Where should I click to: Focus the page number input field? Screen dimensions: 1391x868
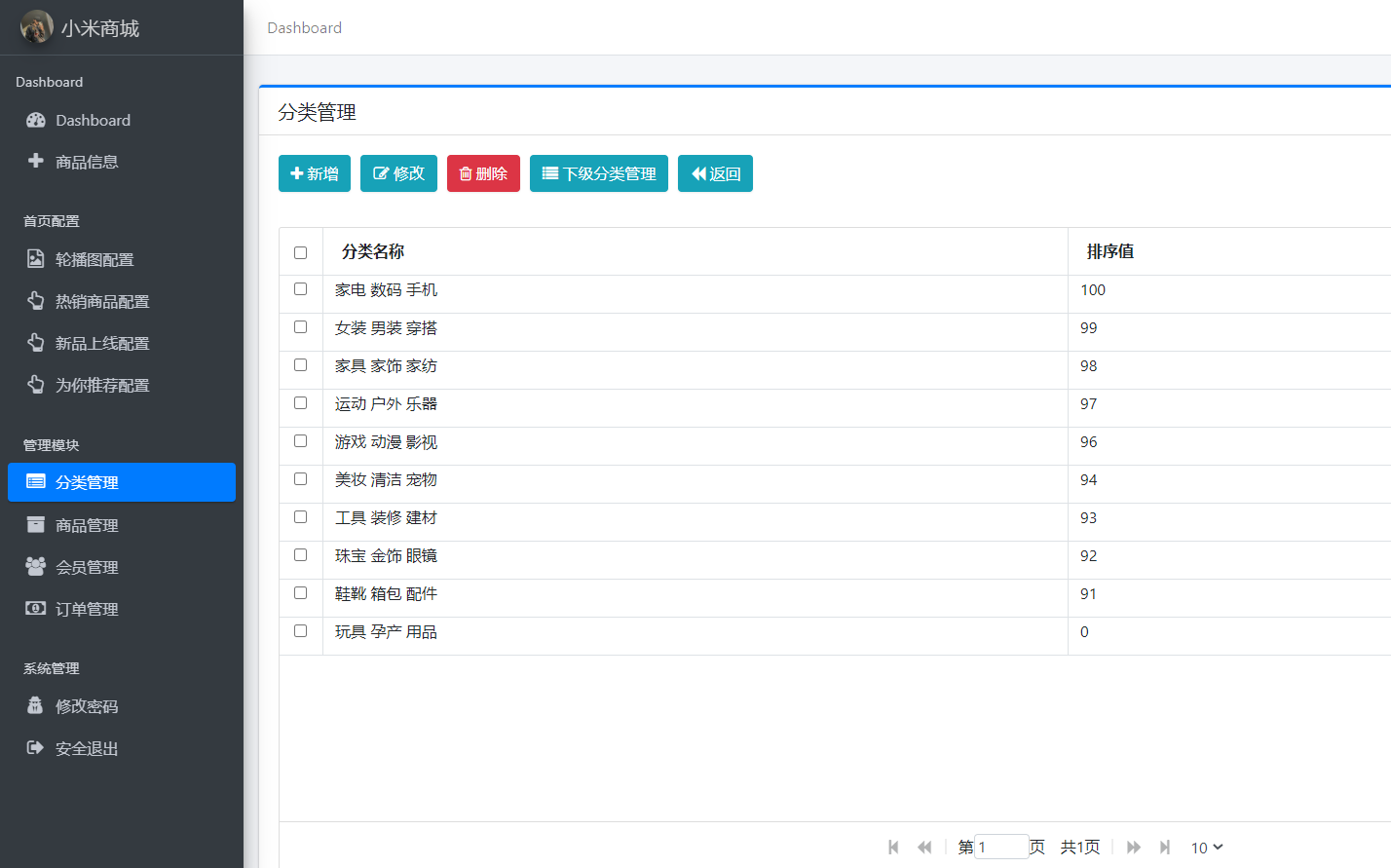pyautogui.click(x=1001, y=848)
